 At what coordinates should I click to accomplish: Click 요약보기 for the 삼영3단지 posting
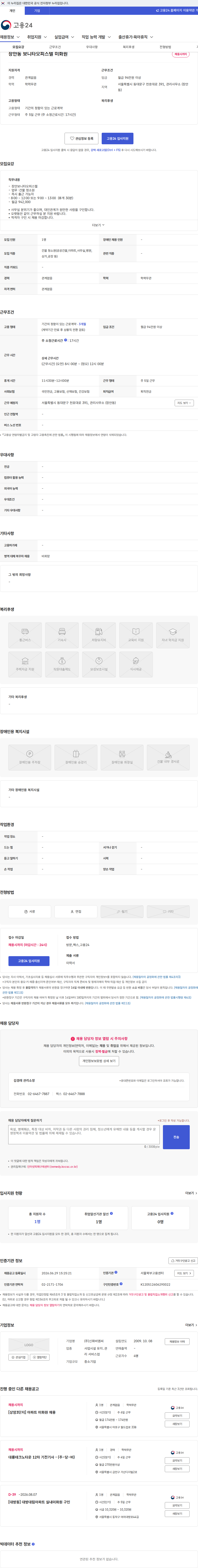point(177,1416)
